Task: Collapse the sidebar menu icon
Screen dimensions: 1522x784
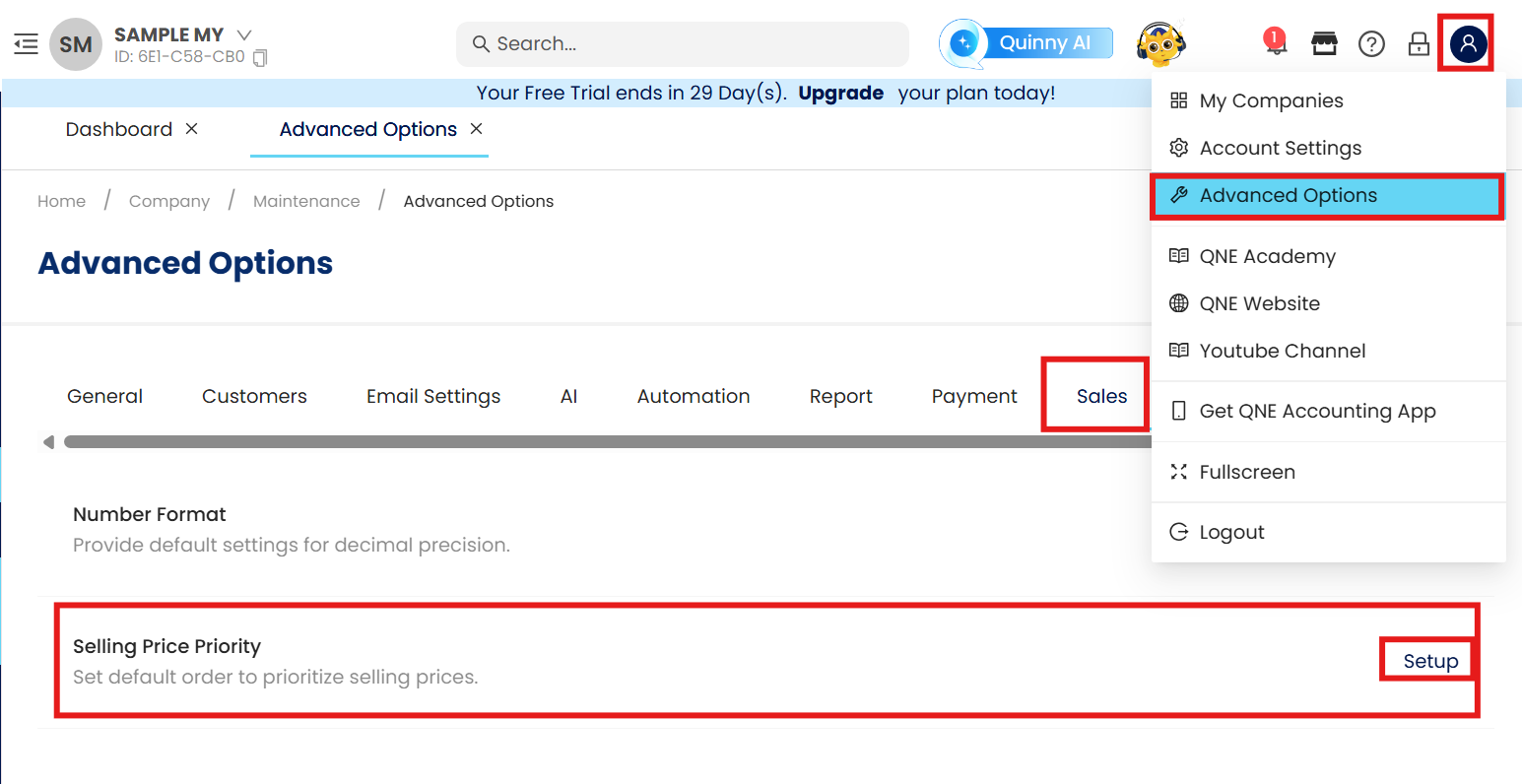Action: point(26,43)
